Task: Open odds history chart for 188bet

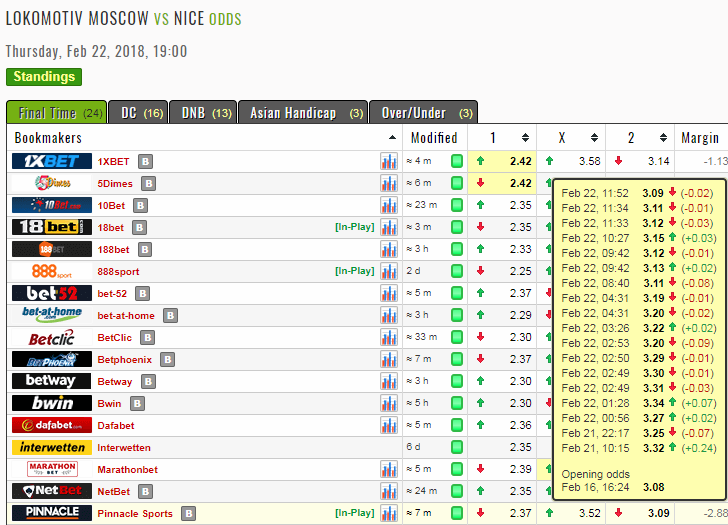Action: coord(389,249)
